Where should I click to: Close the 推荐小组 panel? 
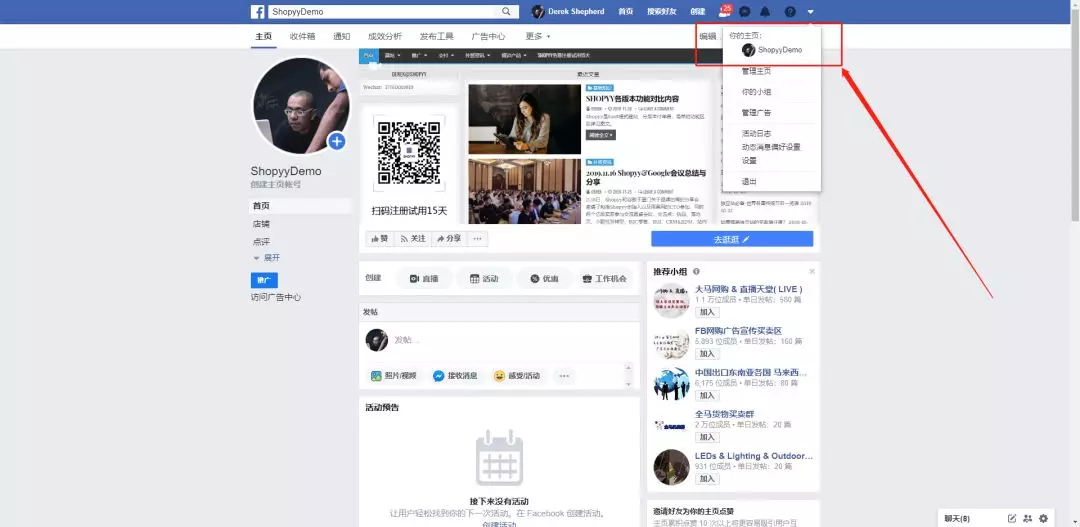pos(812,271)
